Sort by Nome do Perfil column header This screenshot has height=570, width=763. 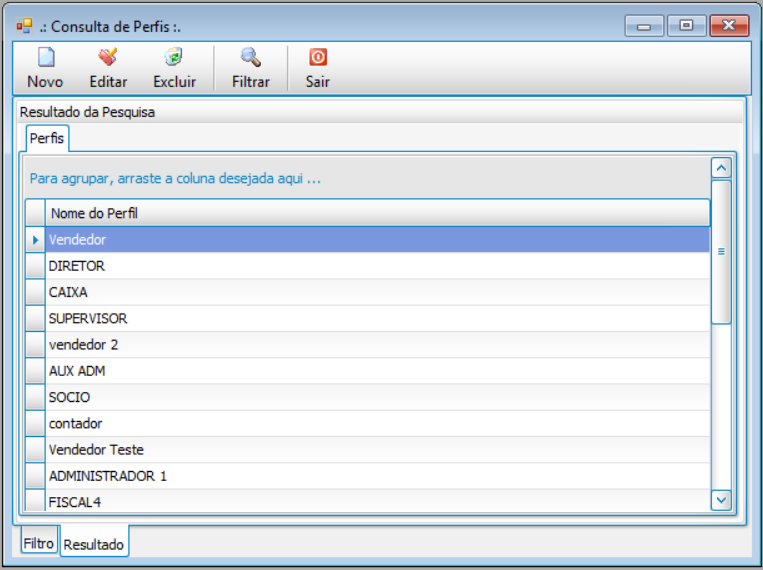point(378,213)
